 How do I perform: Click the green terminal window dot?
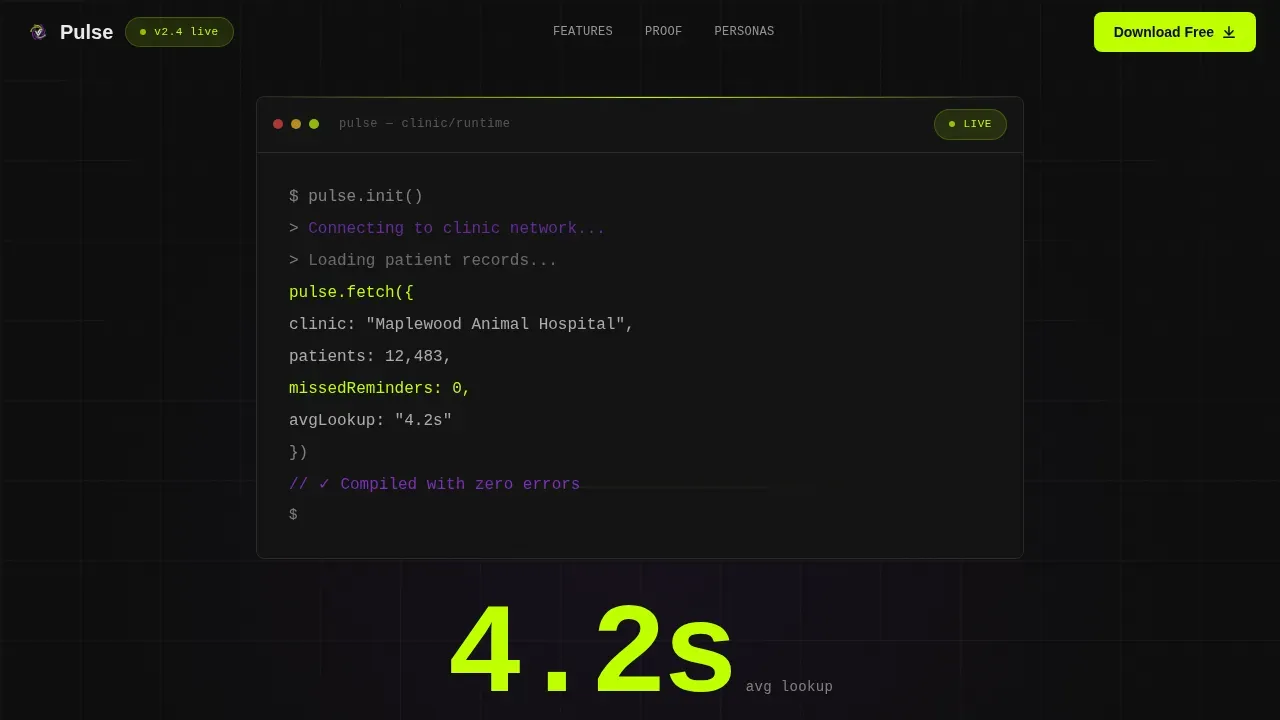click(x=314, y=124)
